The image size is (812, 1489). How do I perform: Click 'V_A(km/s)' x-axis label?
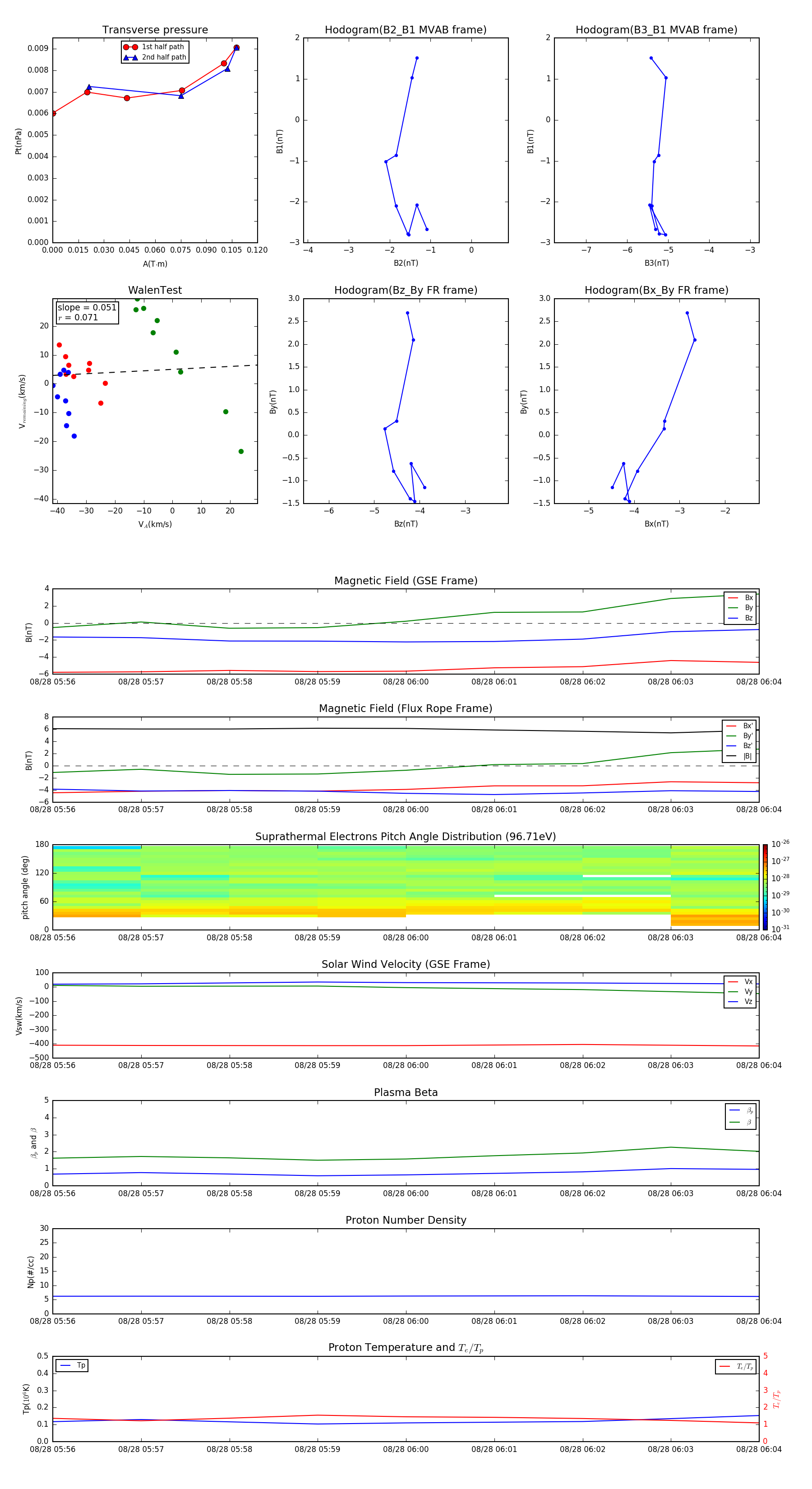point(155,525)
